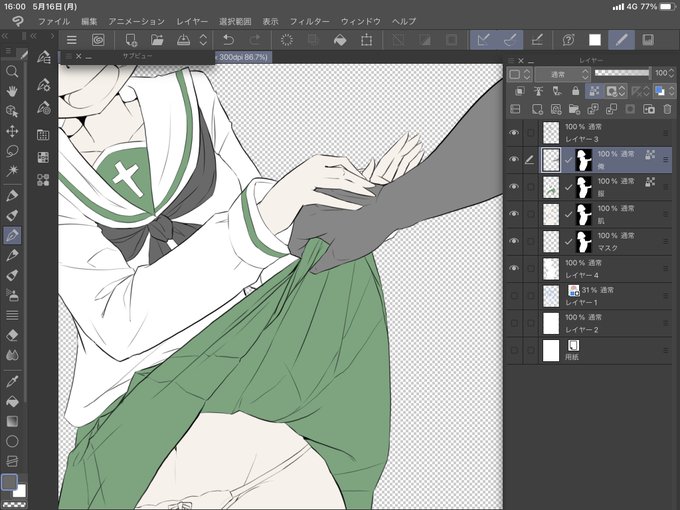Select the レイヤー 4 layer thumbnail
This screenshot has width=680, height=510.
pyautogui.click(x=551, y=269)
